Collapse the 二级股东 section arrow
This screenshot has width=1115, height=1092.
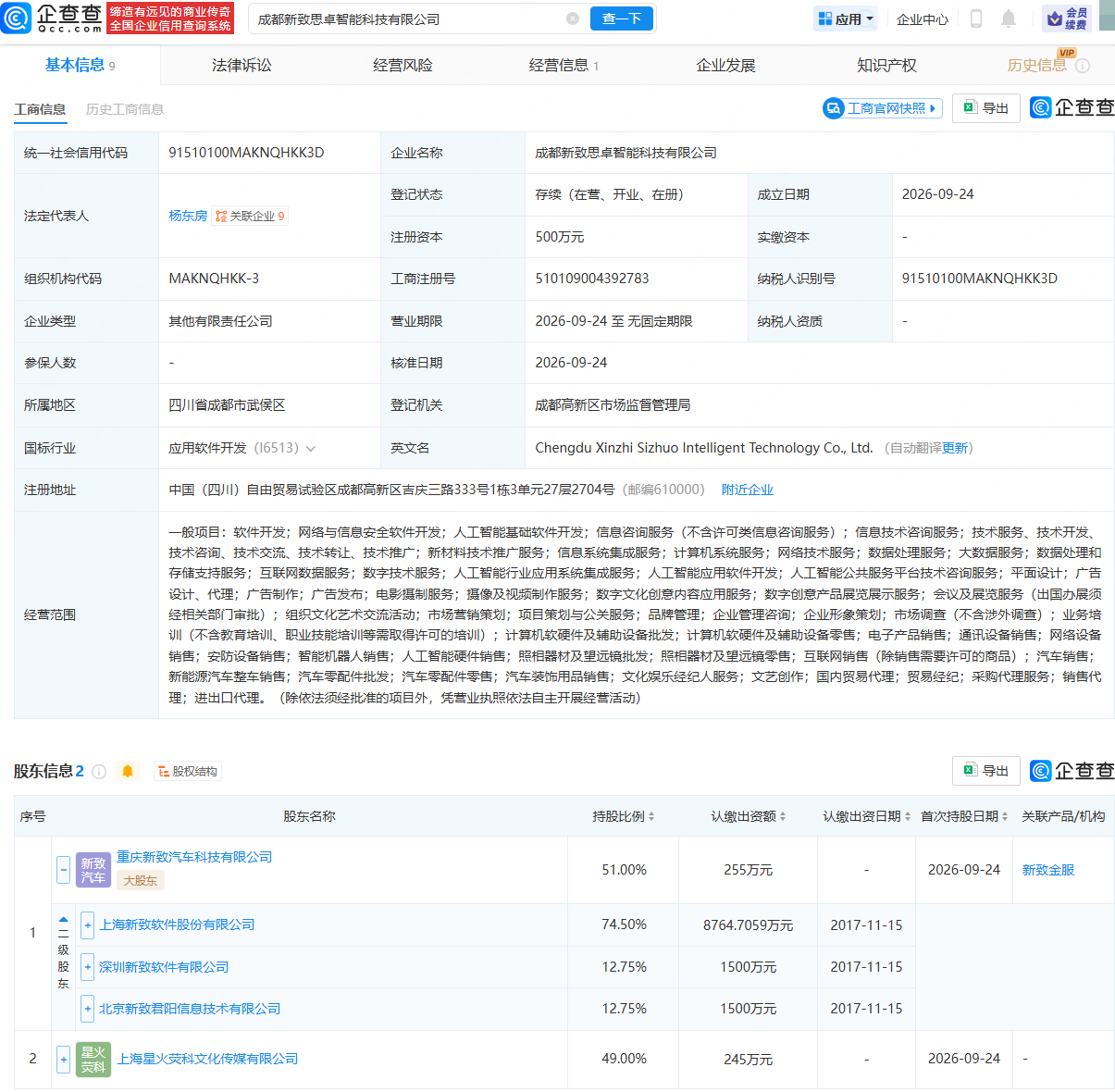coord(63,921)
